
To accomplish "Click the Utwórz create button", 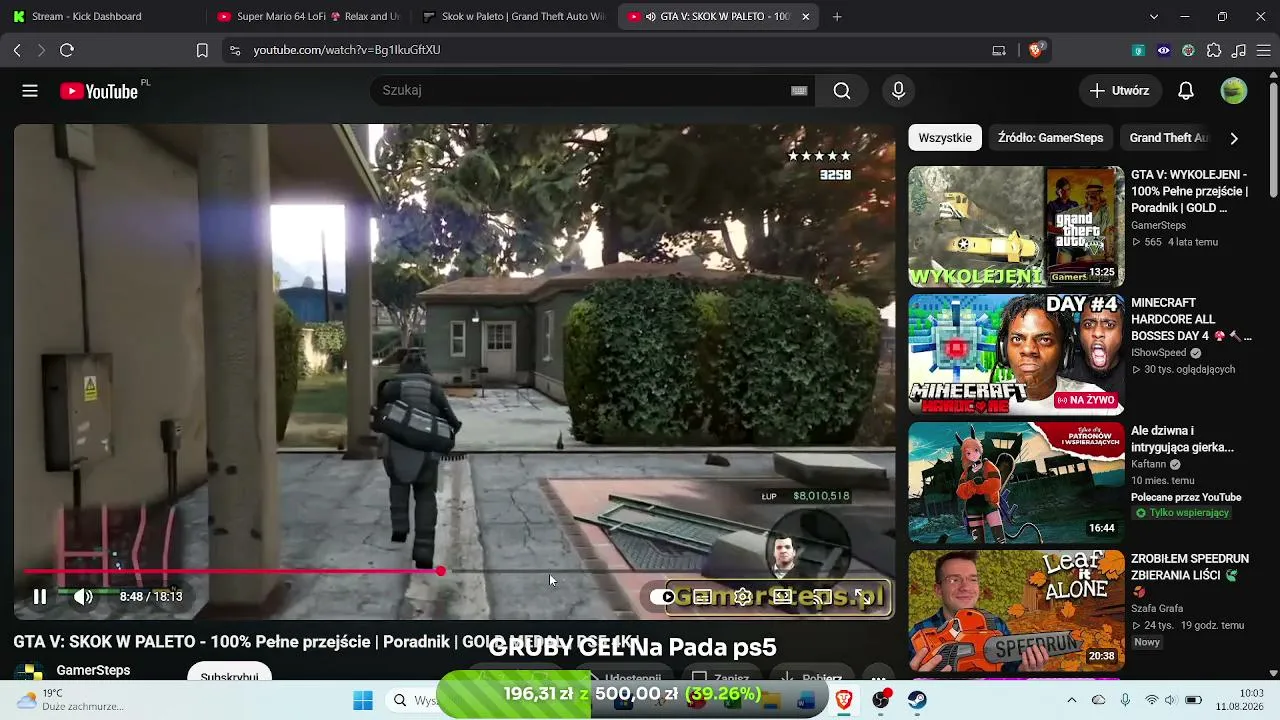I will (1120, 91).
